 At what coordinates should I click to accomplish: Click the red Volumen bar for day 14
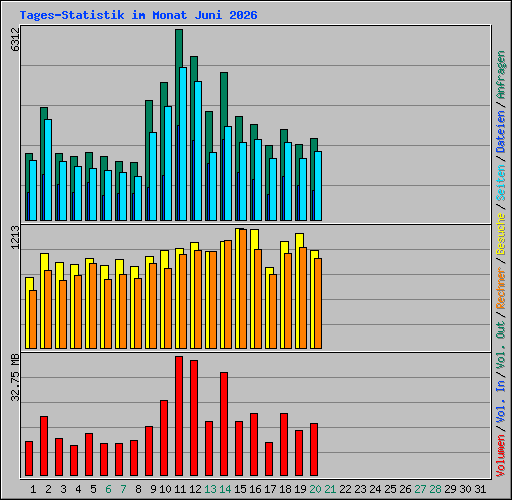(224, 424)
